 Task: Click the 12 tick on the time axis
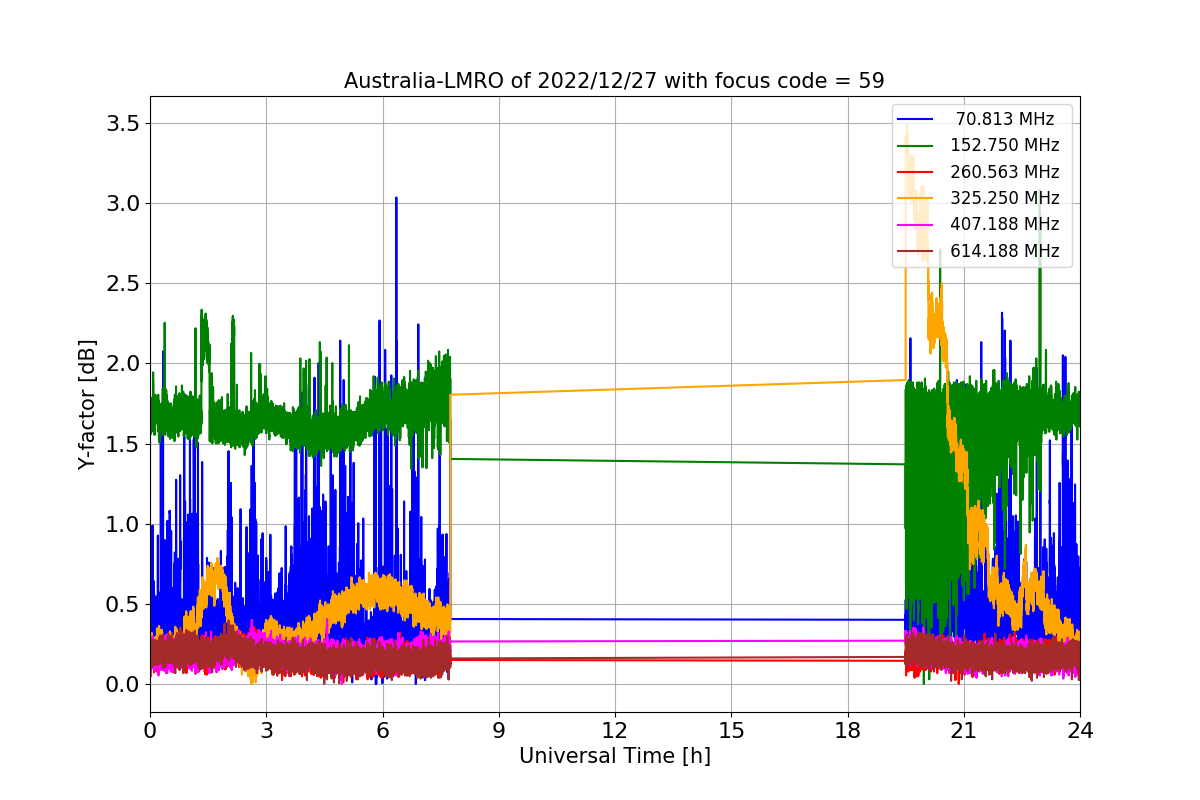pos(615,730)
